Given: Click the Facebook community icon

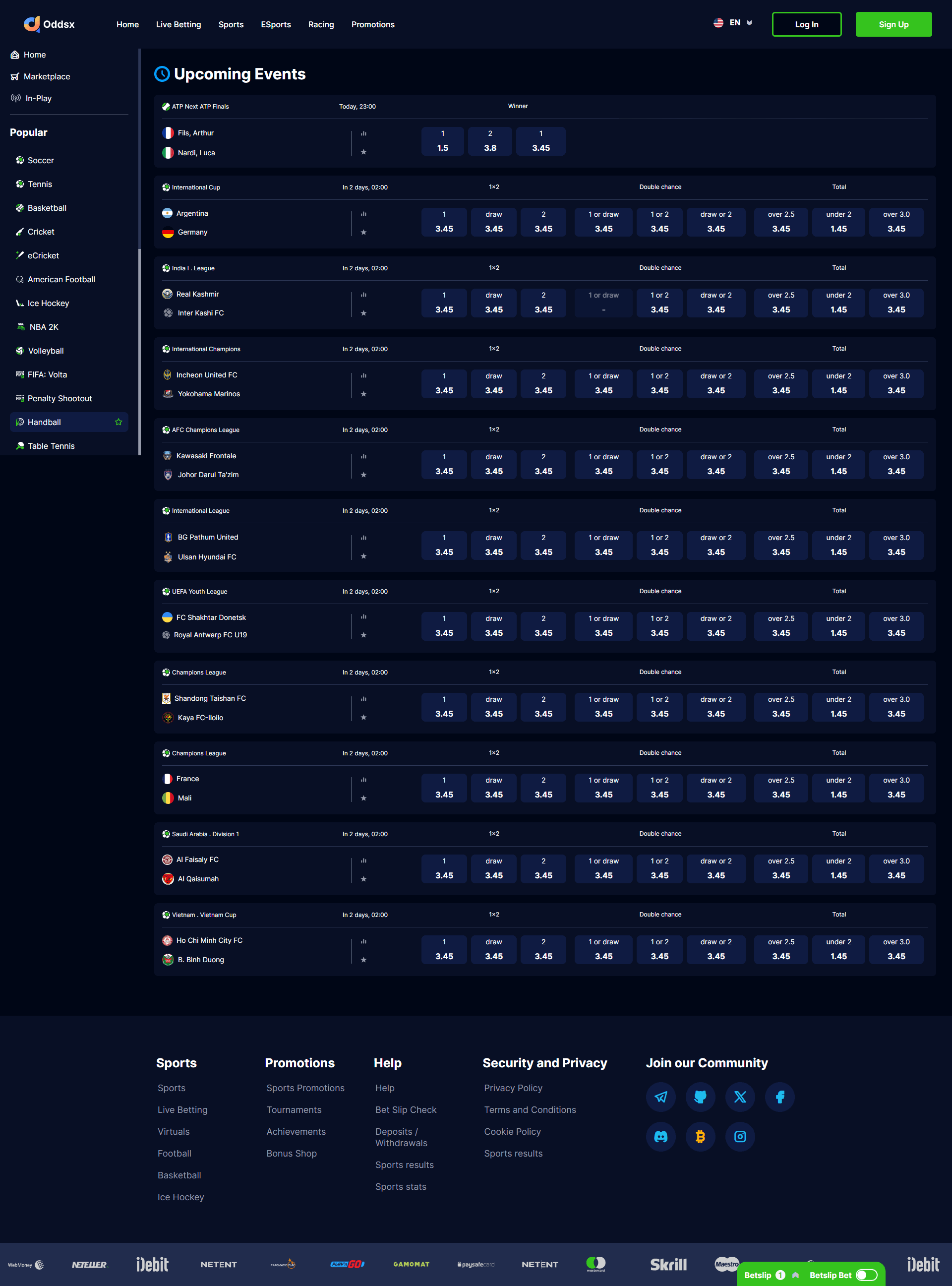Looking at the screenshot, I should (779, 1097).
